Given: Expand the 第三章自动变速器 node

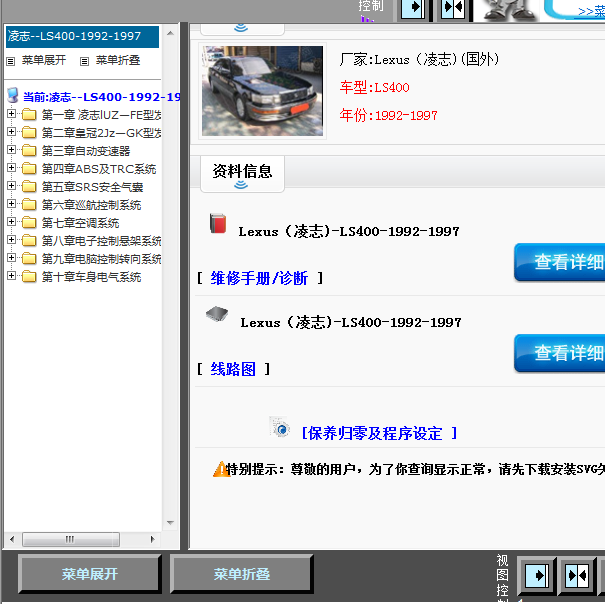Looking at the screenshot, I should [x=11, y=150].
